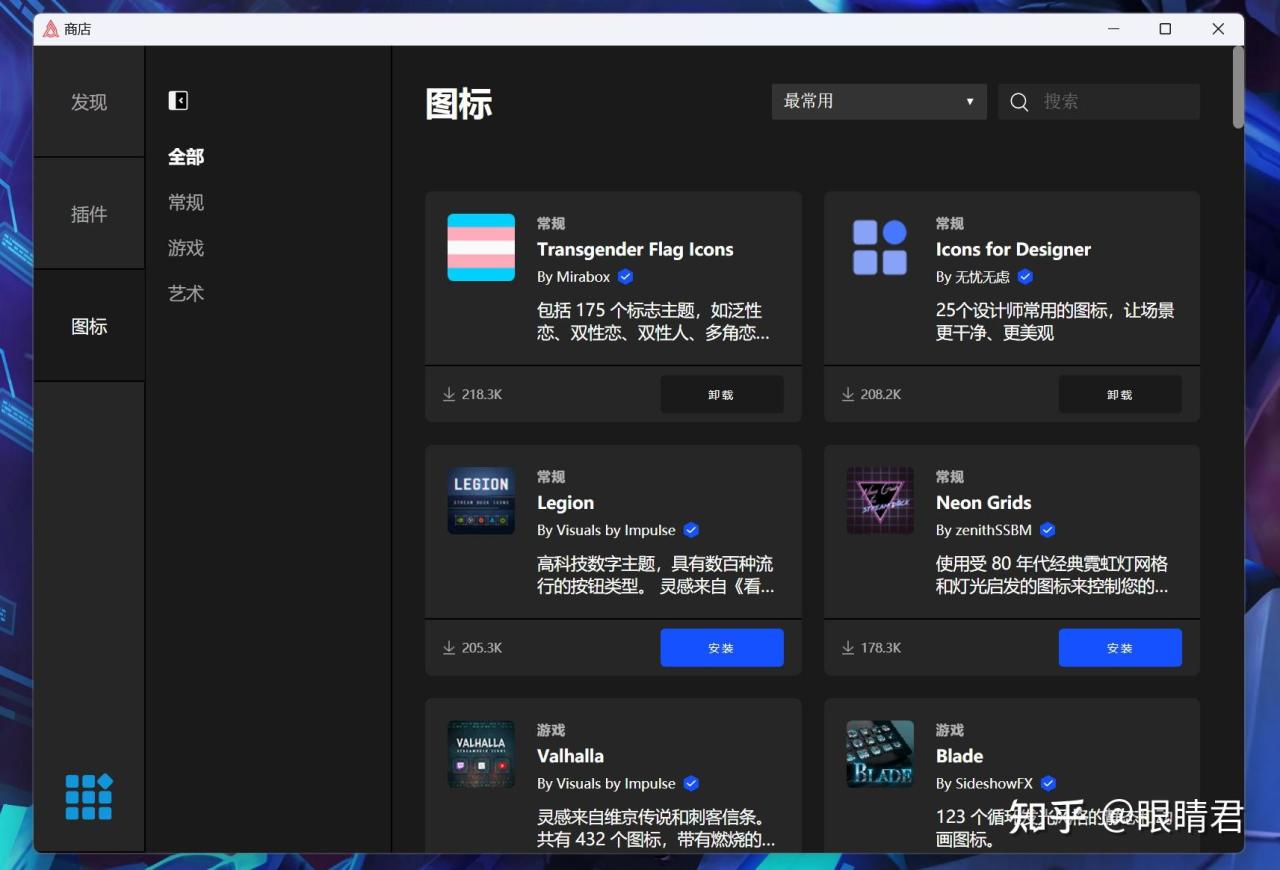Click the store app logo in title bar
Screen dimensions: 1280x870
coord(51,29)
